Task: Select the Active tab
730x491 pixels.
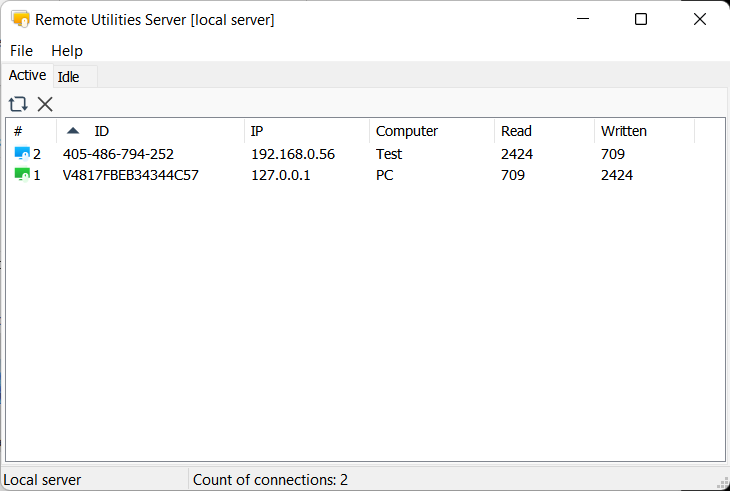Action: tap(27, 75)
